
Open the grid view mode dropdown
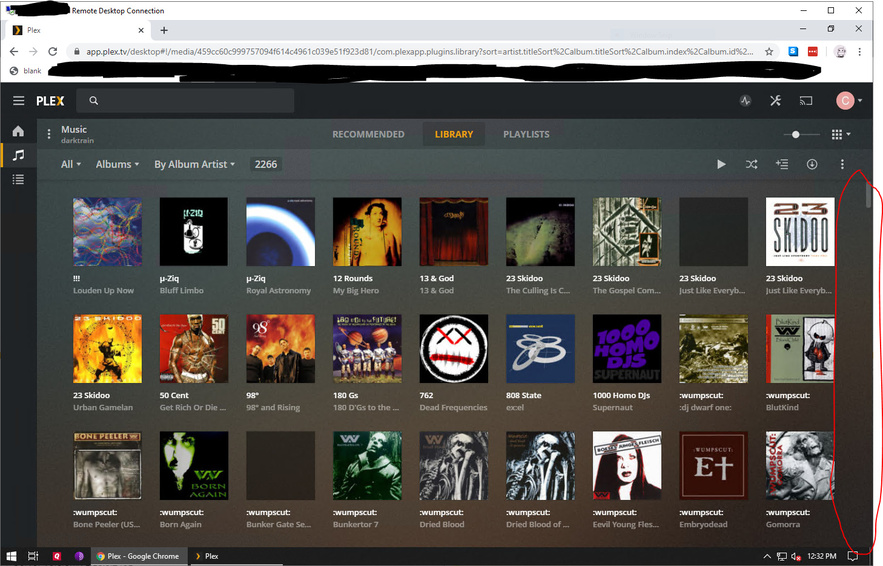[x=841, y=135]
